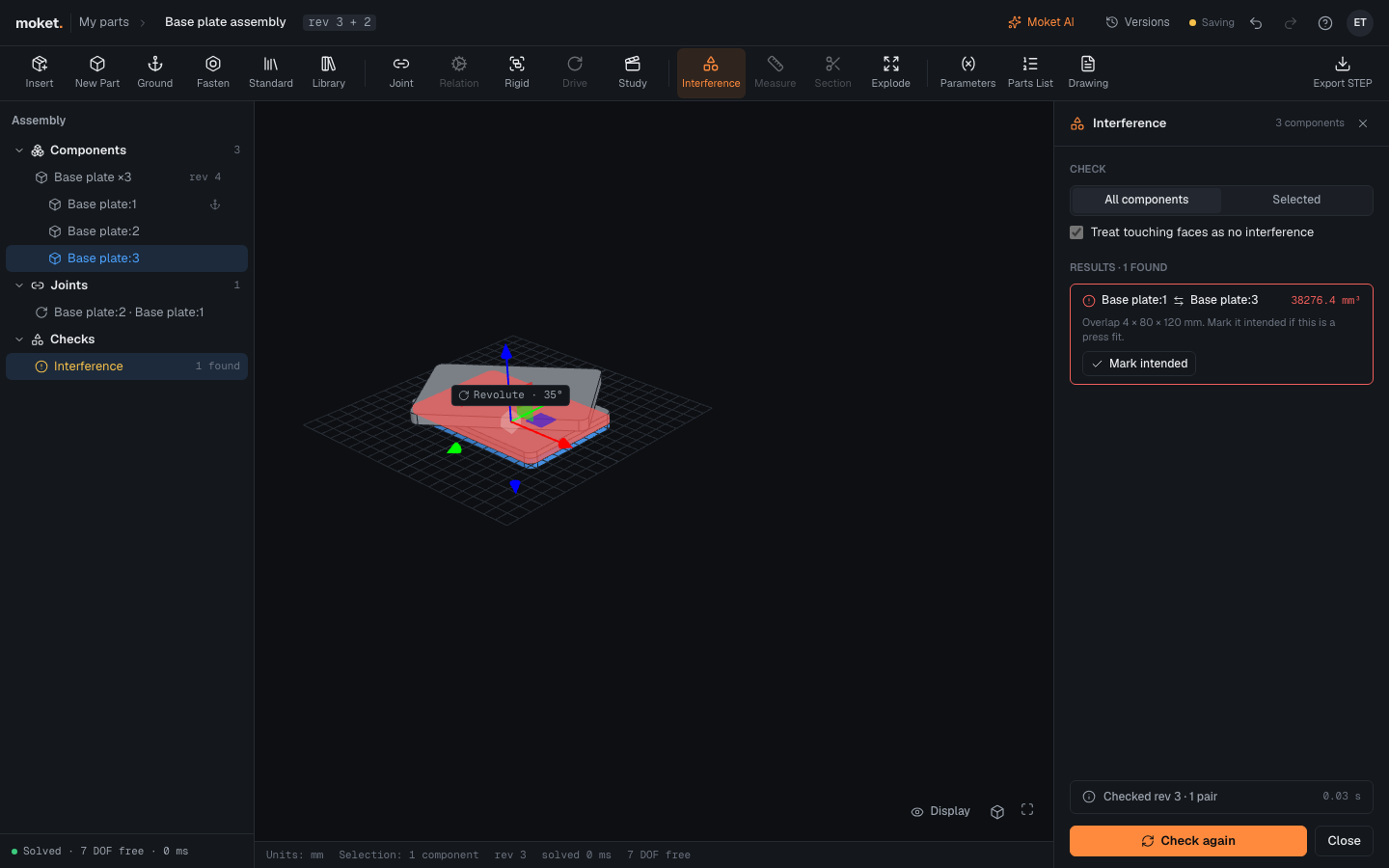Viewport: 1389px width, 868px height.
Task: Collapse the Checks section
Action: [x=19, y=339]
